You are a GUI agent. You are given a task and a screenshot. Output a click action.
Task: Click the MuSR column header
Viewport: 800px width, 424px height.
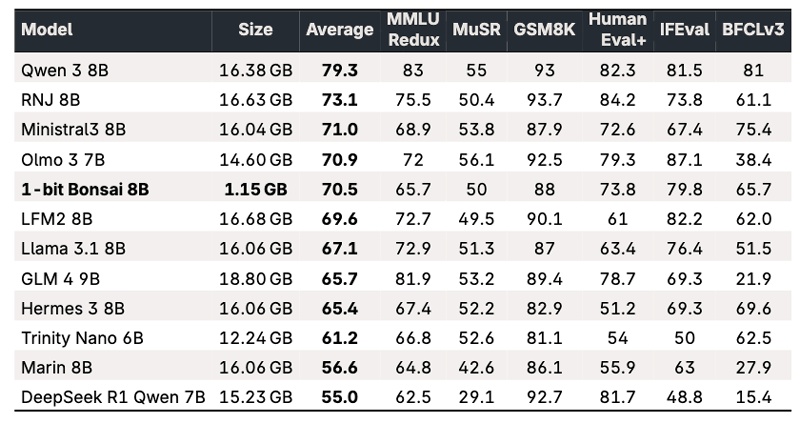472,30
